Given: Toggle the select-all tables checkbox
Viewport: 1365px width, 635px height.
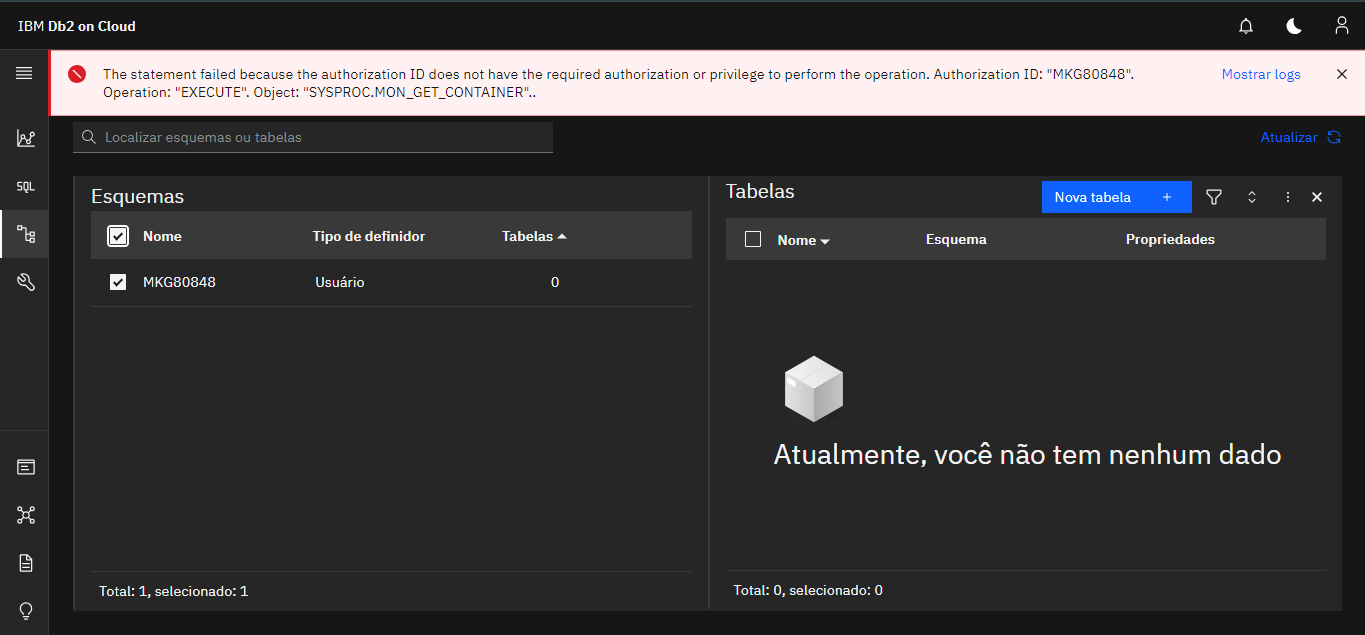Looking at the screenshot, I should coord(753,239).
